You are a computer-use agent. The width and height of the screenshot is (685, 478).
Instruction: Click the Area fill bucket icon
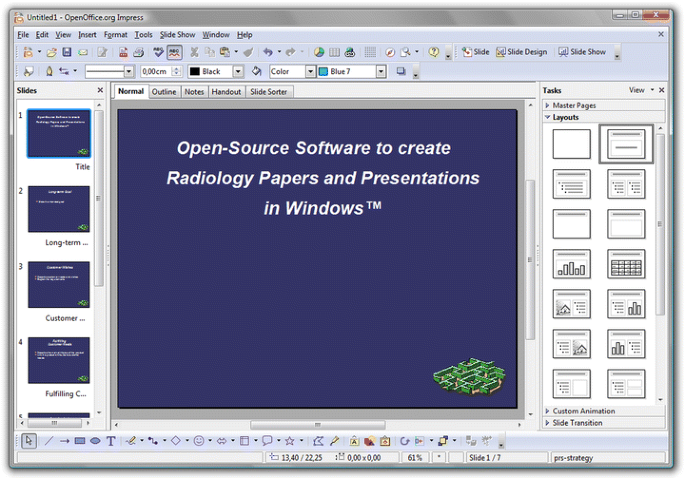point(256,71)
